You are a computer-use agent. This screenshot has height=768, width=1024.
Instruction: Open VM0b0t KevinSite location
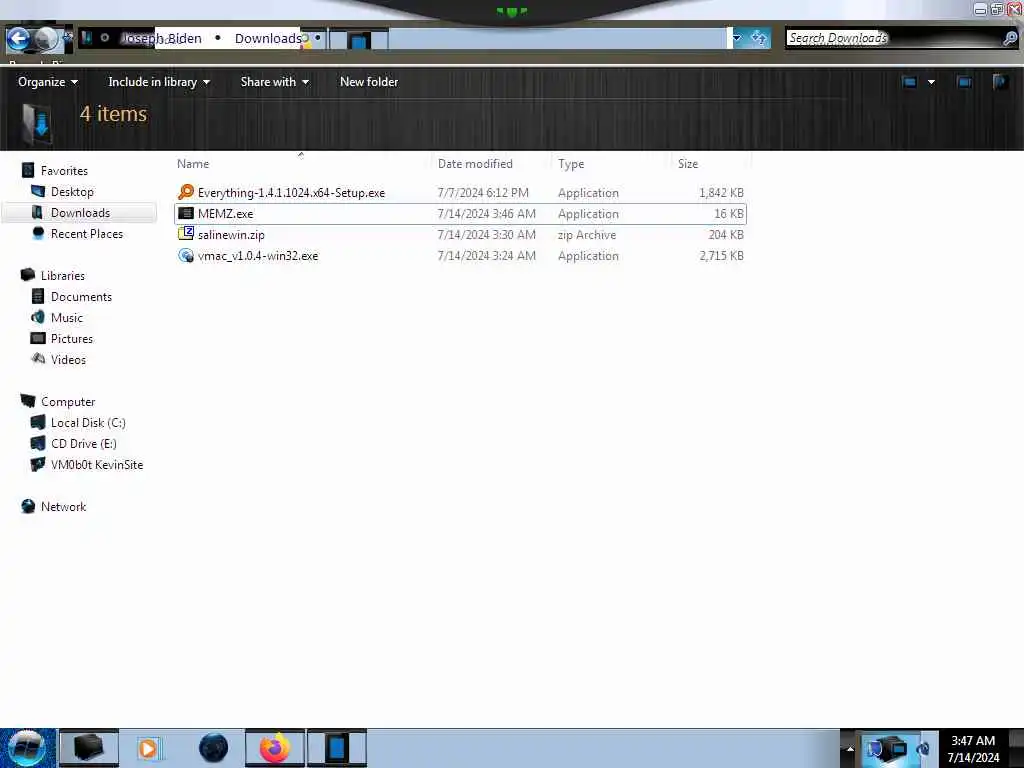(97, 465)
